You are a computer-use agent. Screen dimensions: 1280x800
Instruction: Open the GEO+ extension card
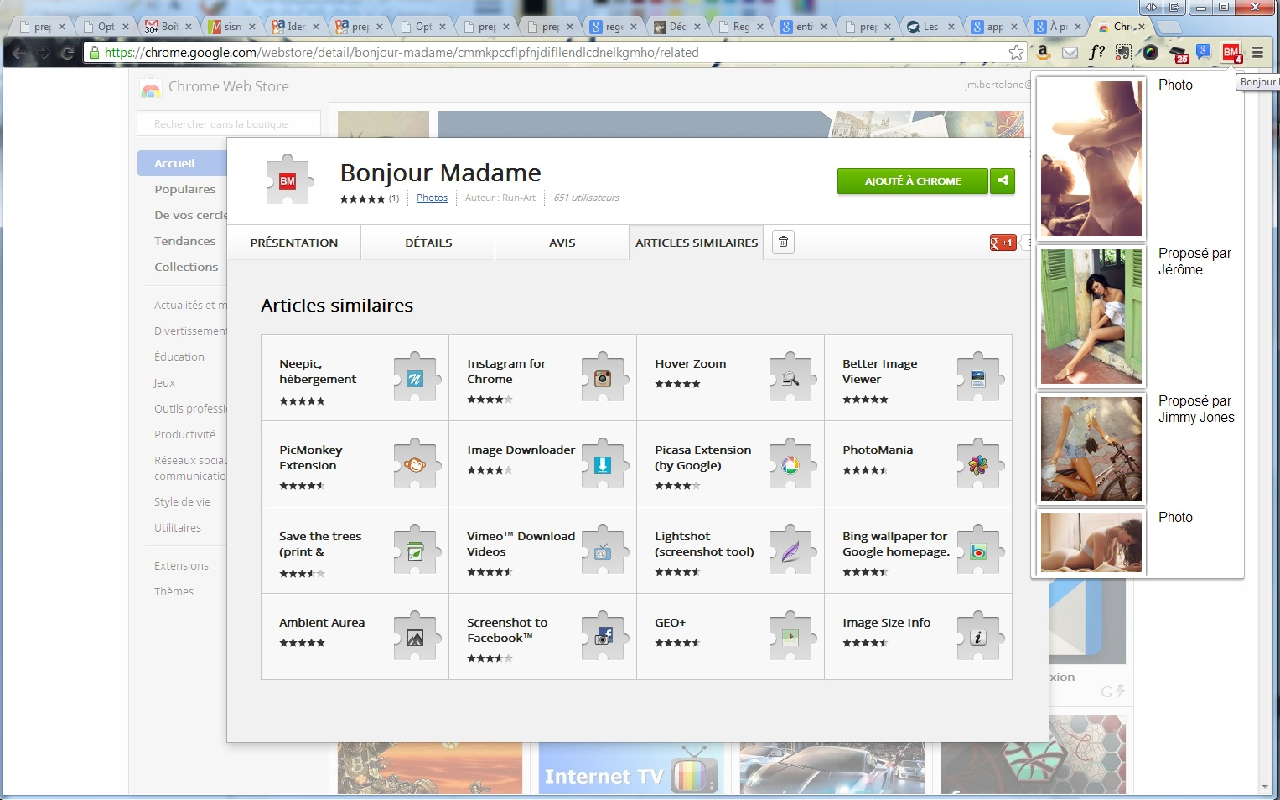click(730, 635)
